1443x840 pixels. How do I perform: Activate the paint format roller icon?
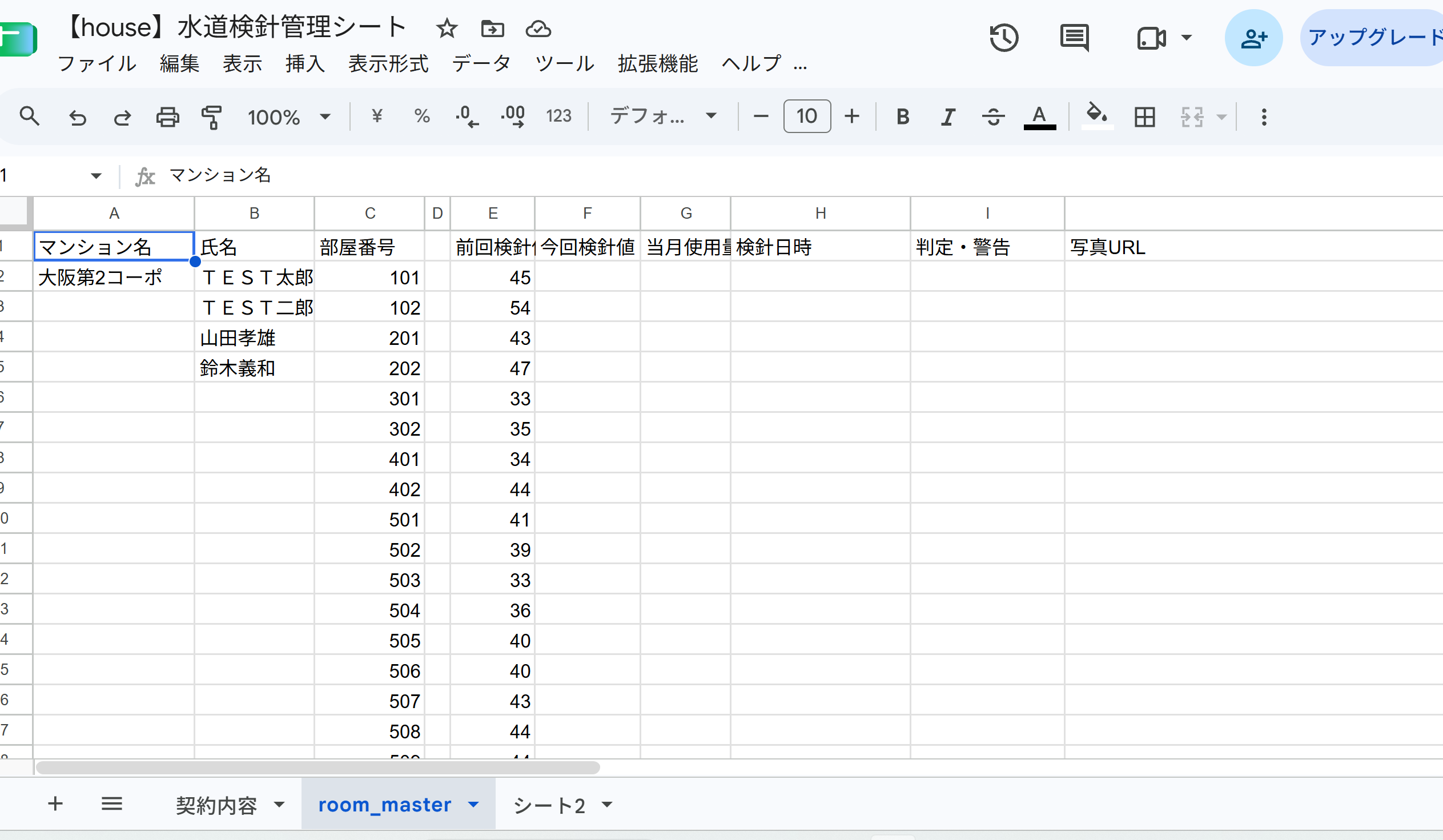tap(211, 117)
